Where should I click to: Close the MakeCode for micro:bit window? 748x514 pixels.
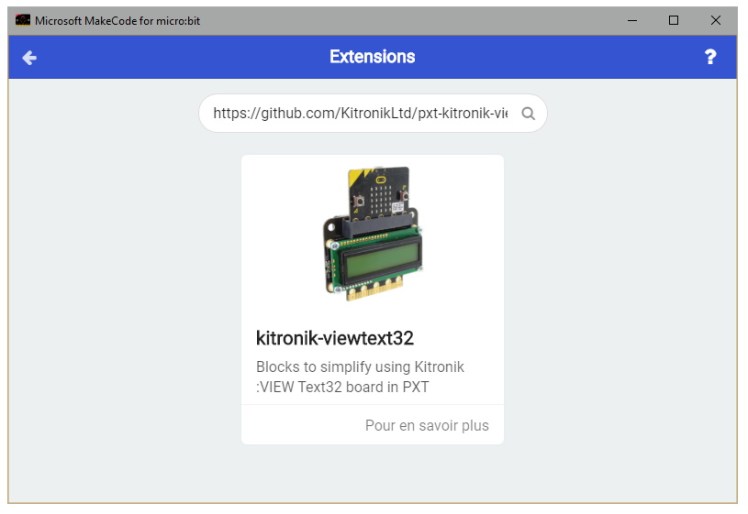(x=716, y=20)
